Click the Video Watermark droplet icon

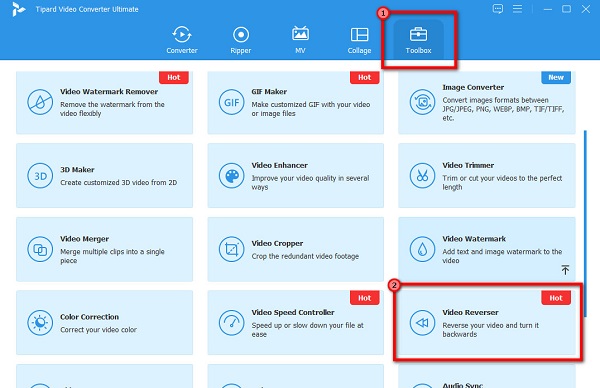(x=422, y=249)
